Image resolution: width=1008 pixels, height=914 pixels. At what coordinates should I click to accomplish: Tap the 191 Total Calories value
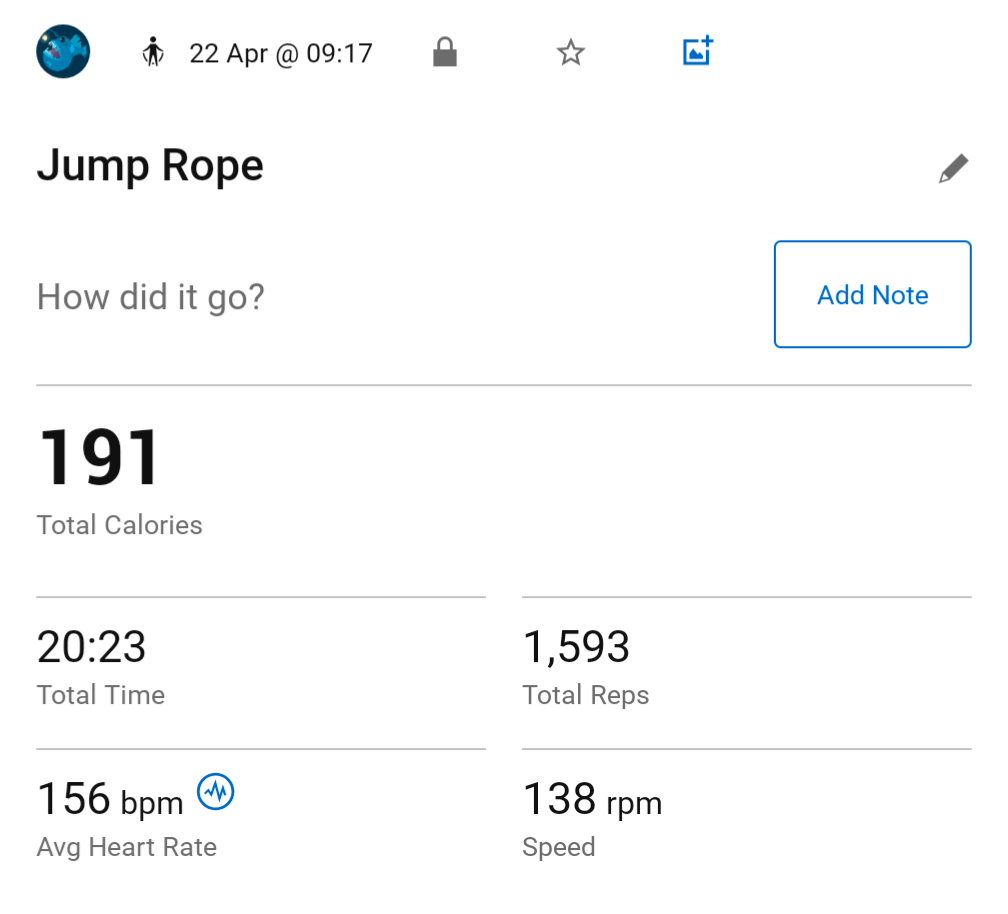click(x=99, y=458)
